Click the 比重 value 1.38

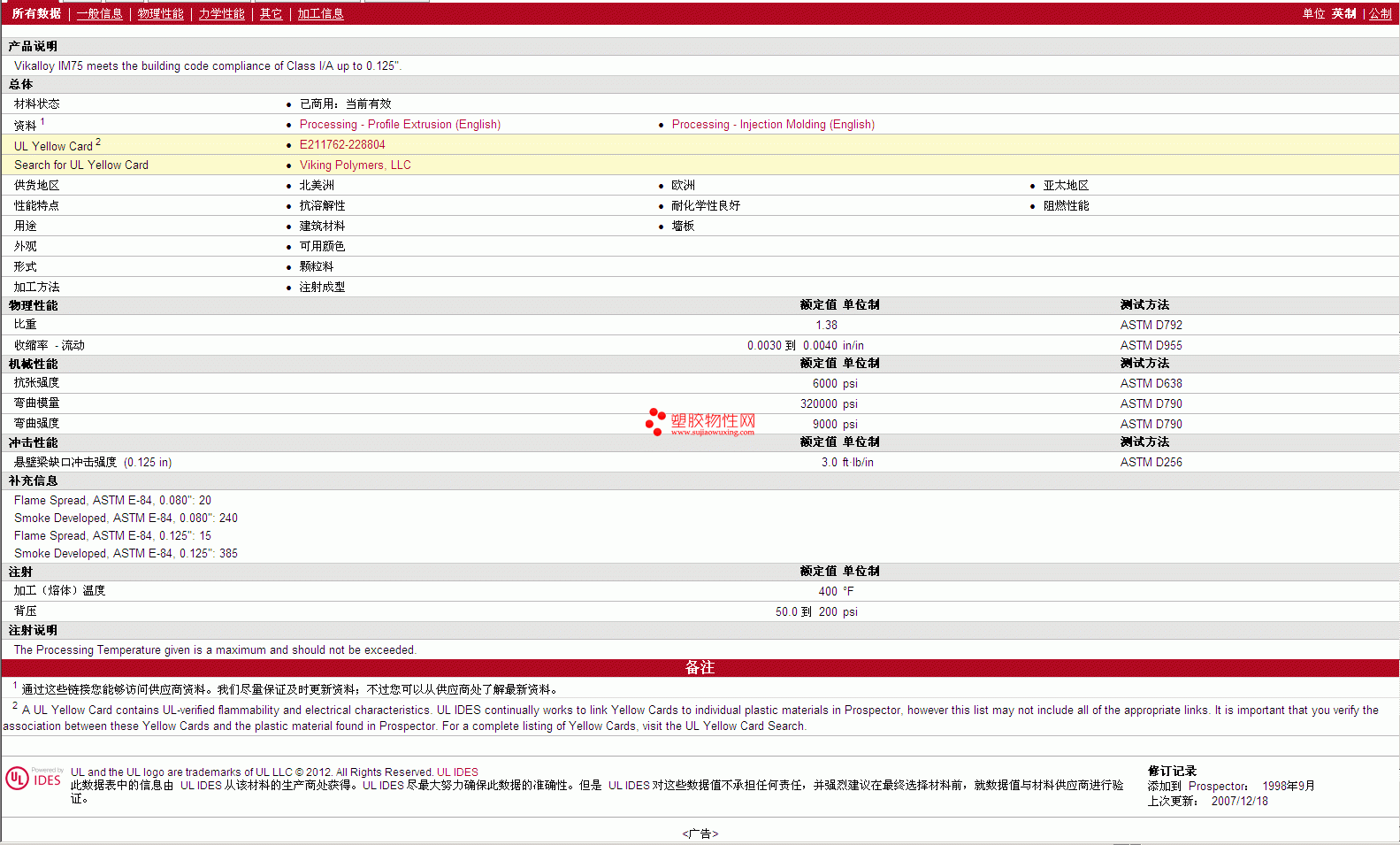[x=826, y=326]
